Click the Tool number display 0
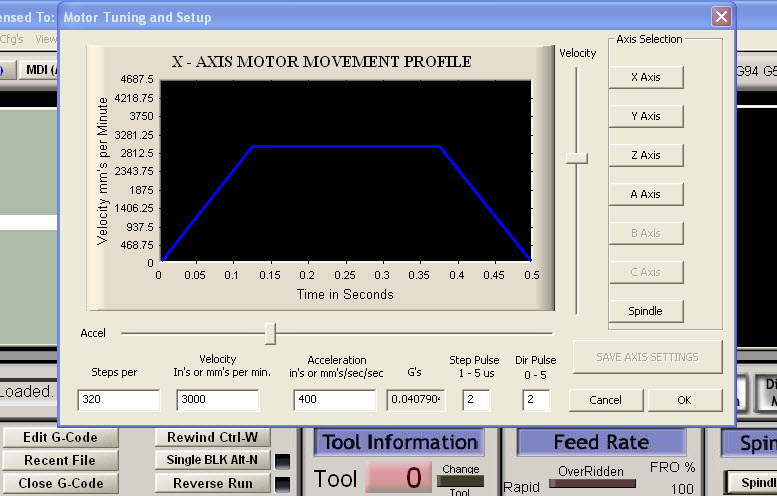The height and width of the screenshot is (496, 777). 400,478
